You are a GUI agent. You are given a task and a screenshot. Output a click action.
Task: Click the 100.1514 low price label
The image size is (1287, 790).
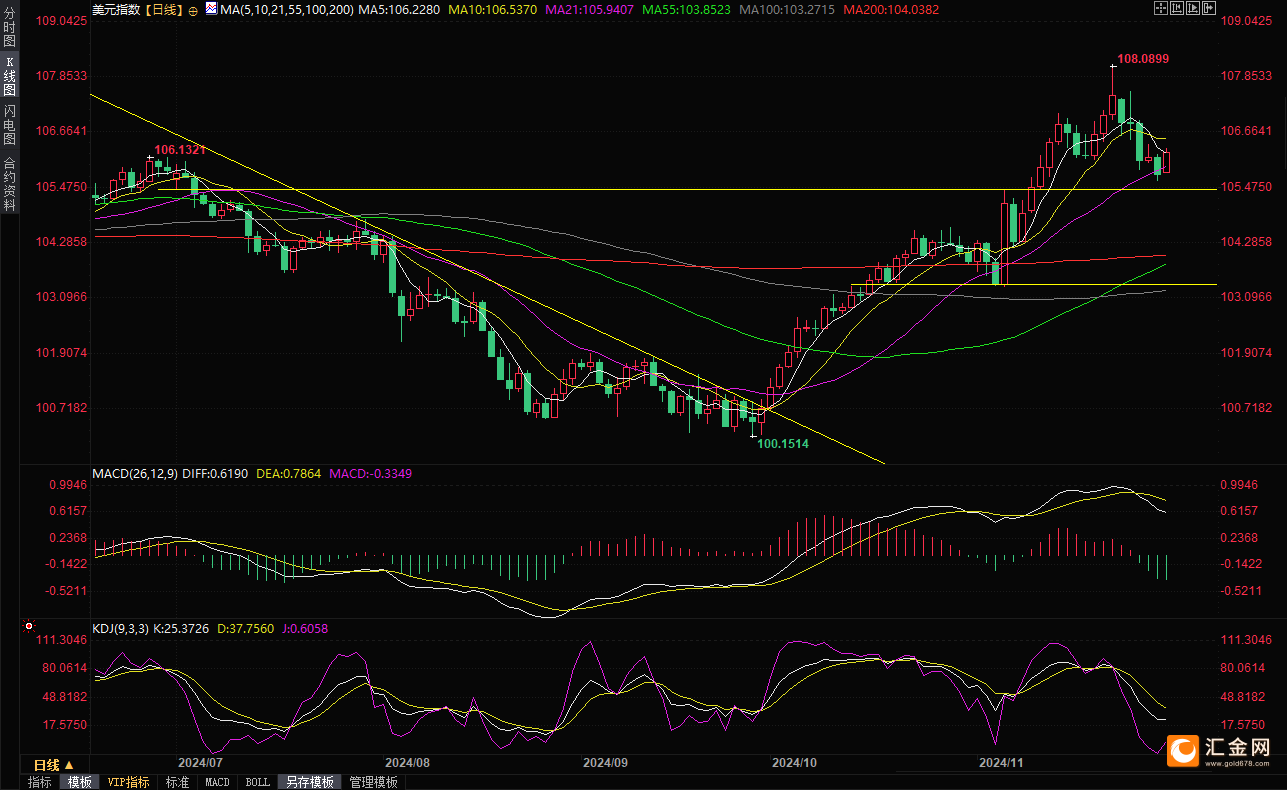(x=783, y=443)
